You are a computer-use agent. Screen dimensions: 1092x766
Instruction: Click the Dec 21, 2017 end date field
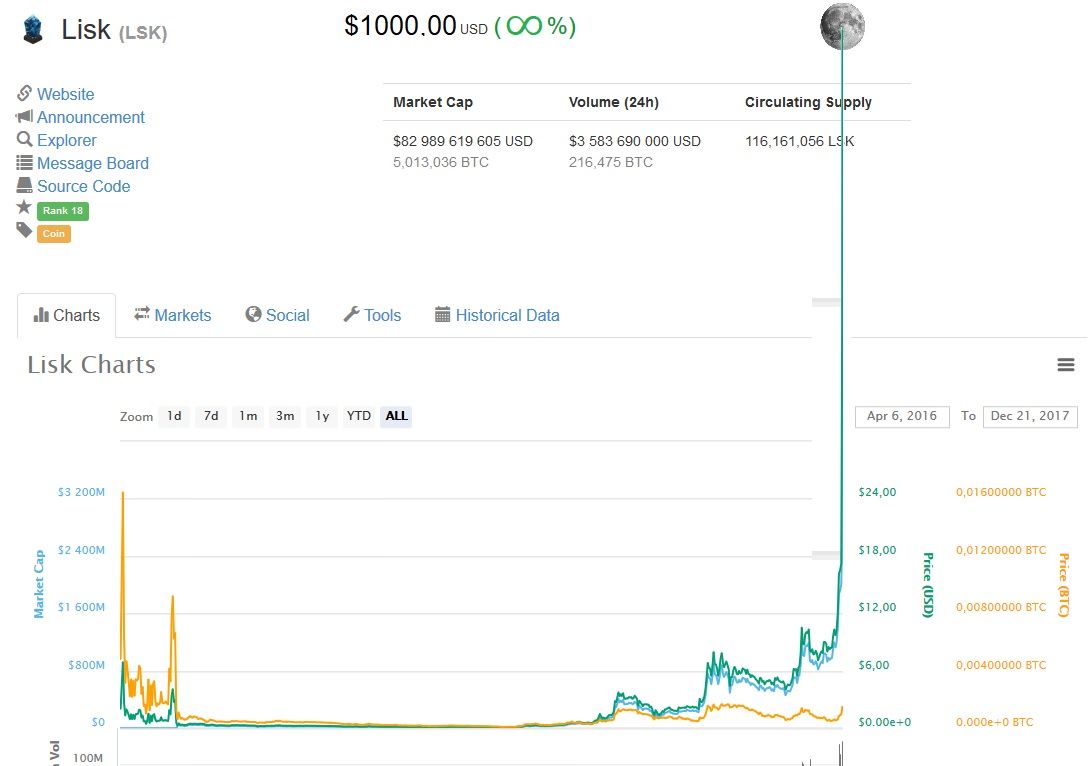pos(1030,416)
